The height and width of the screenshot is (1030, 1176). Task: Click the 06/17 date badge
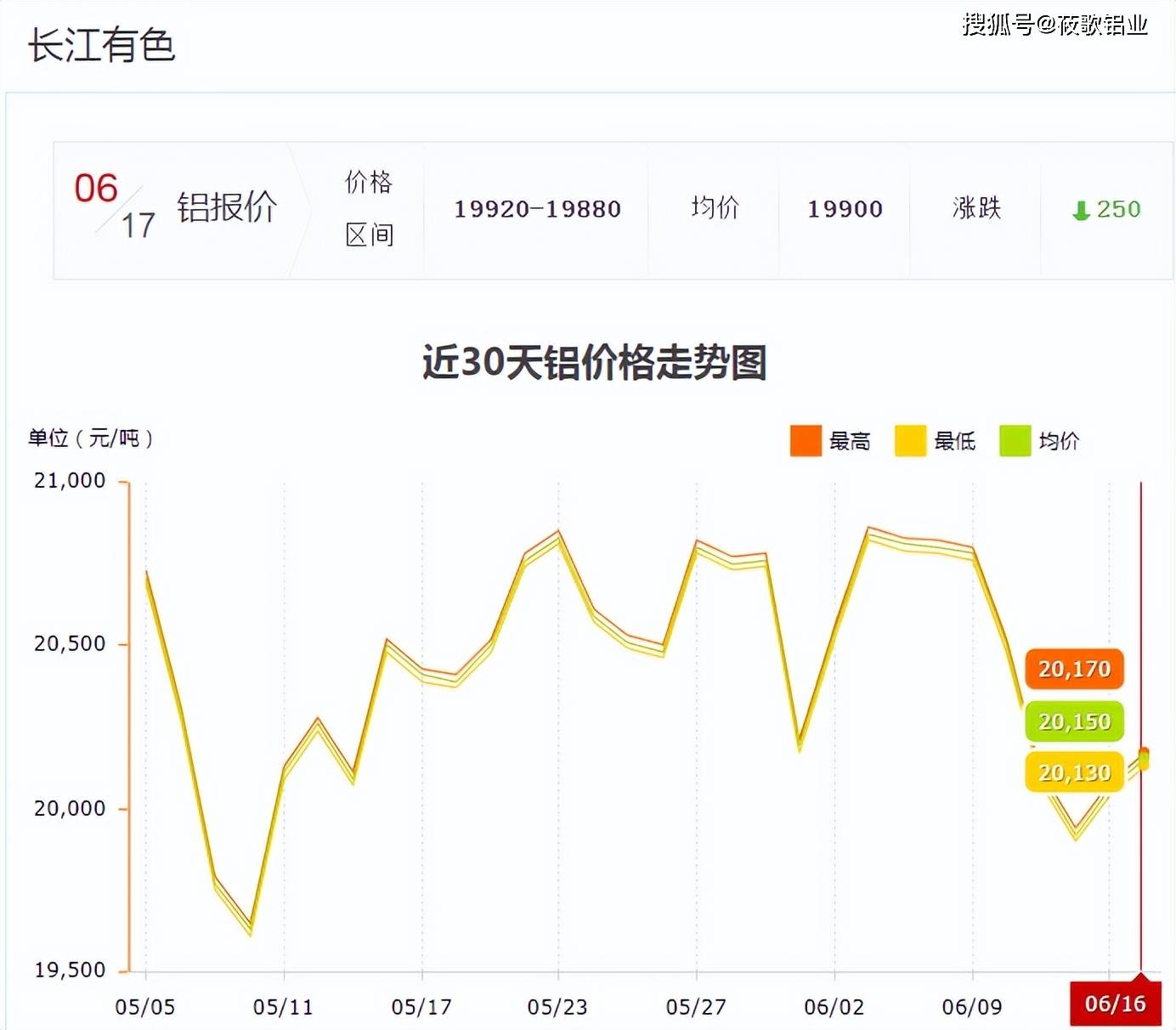[116, 207]
